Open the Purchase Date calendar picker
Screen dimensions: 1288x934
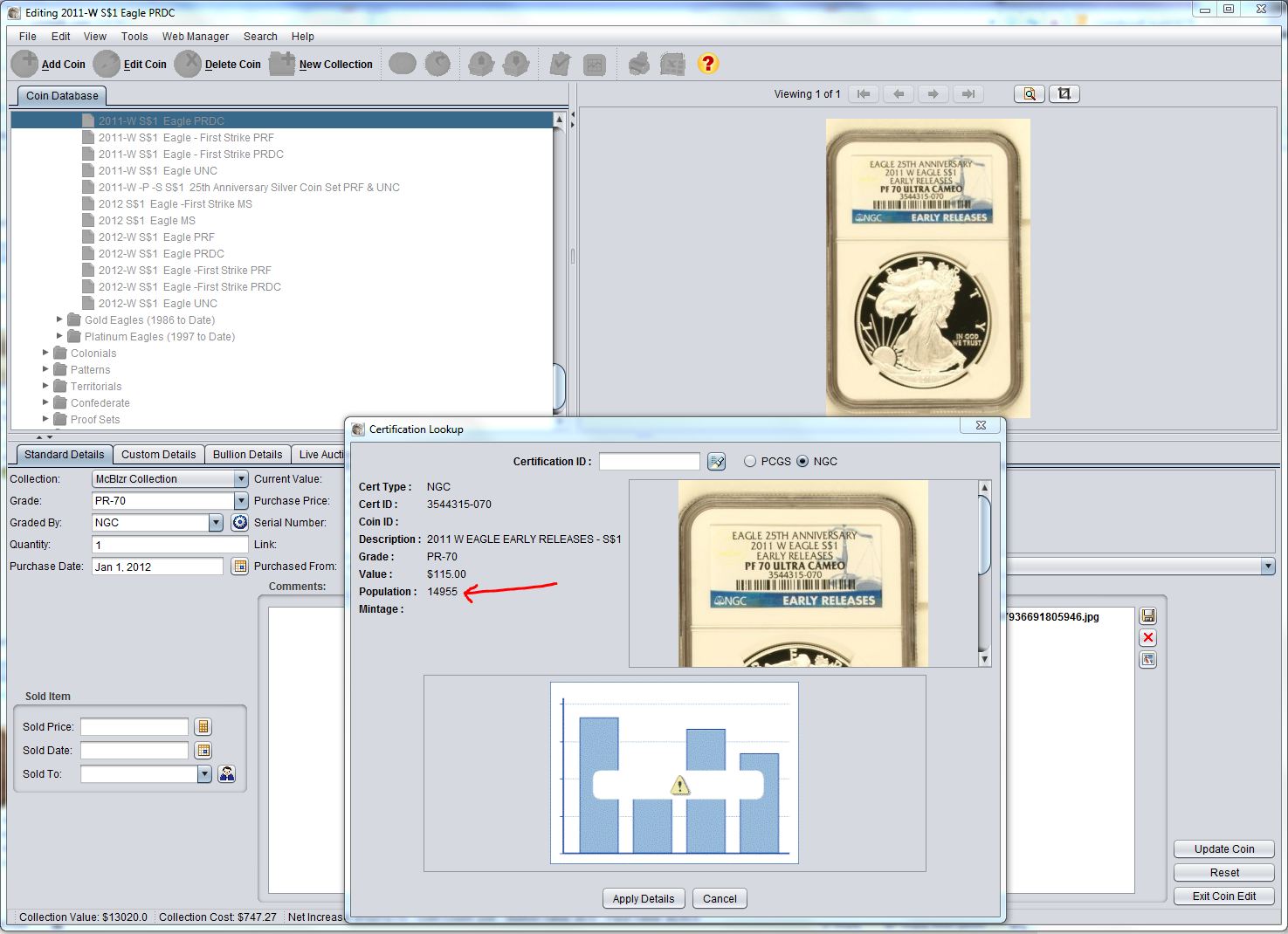[239, 567]
